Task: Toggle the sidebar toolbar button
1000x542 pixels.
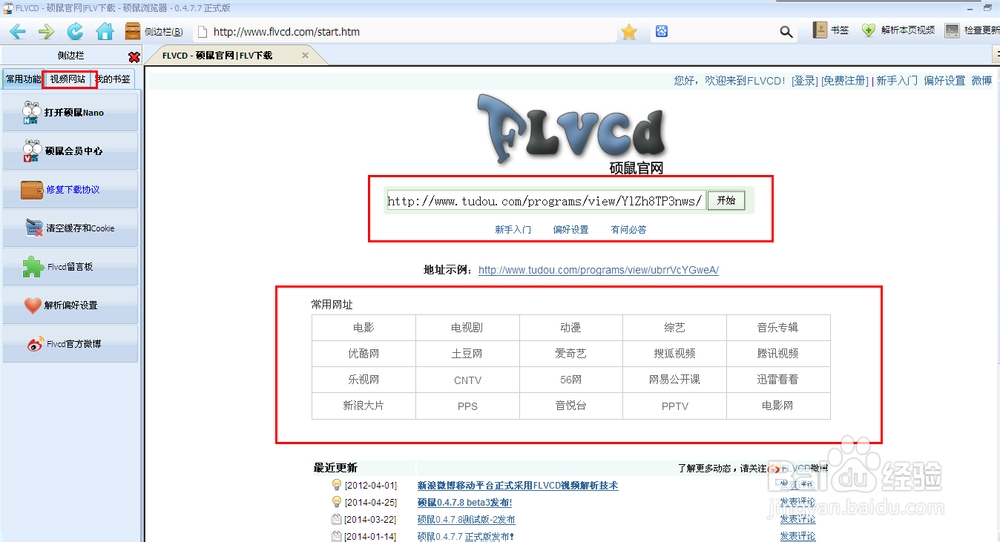Action: (154, 31)
